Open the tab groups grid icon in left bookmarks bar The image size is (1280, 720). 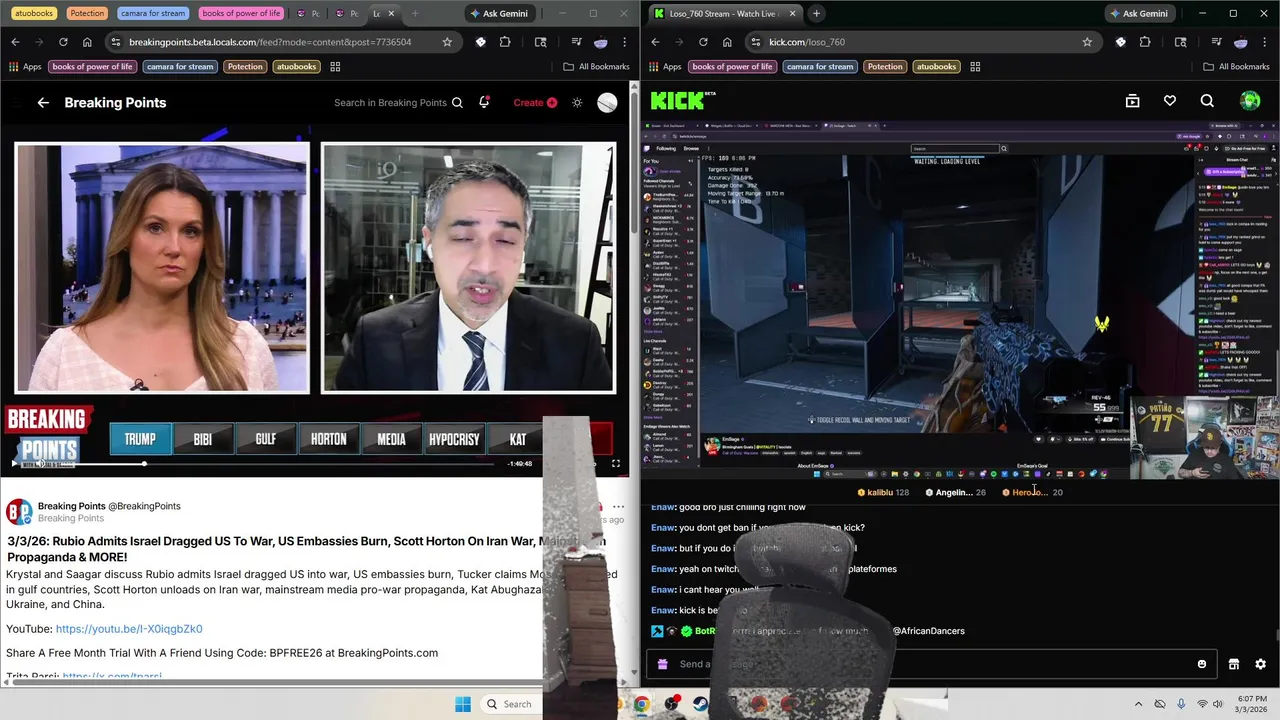(335, 67)
